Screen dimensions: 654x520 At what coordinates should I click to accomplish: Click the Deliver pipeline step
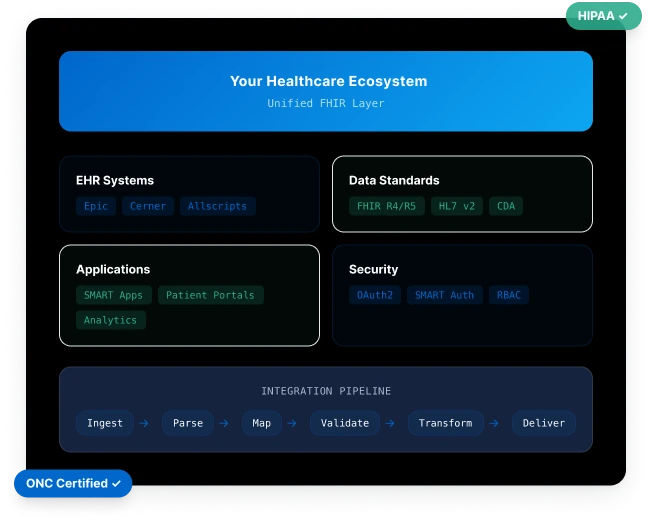544,423
